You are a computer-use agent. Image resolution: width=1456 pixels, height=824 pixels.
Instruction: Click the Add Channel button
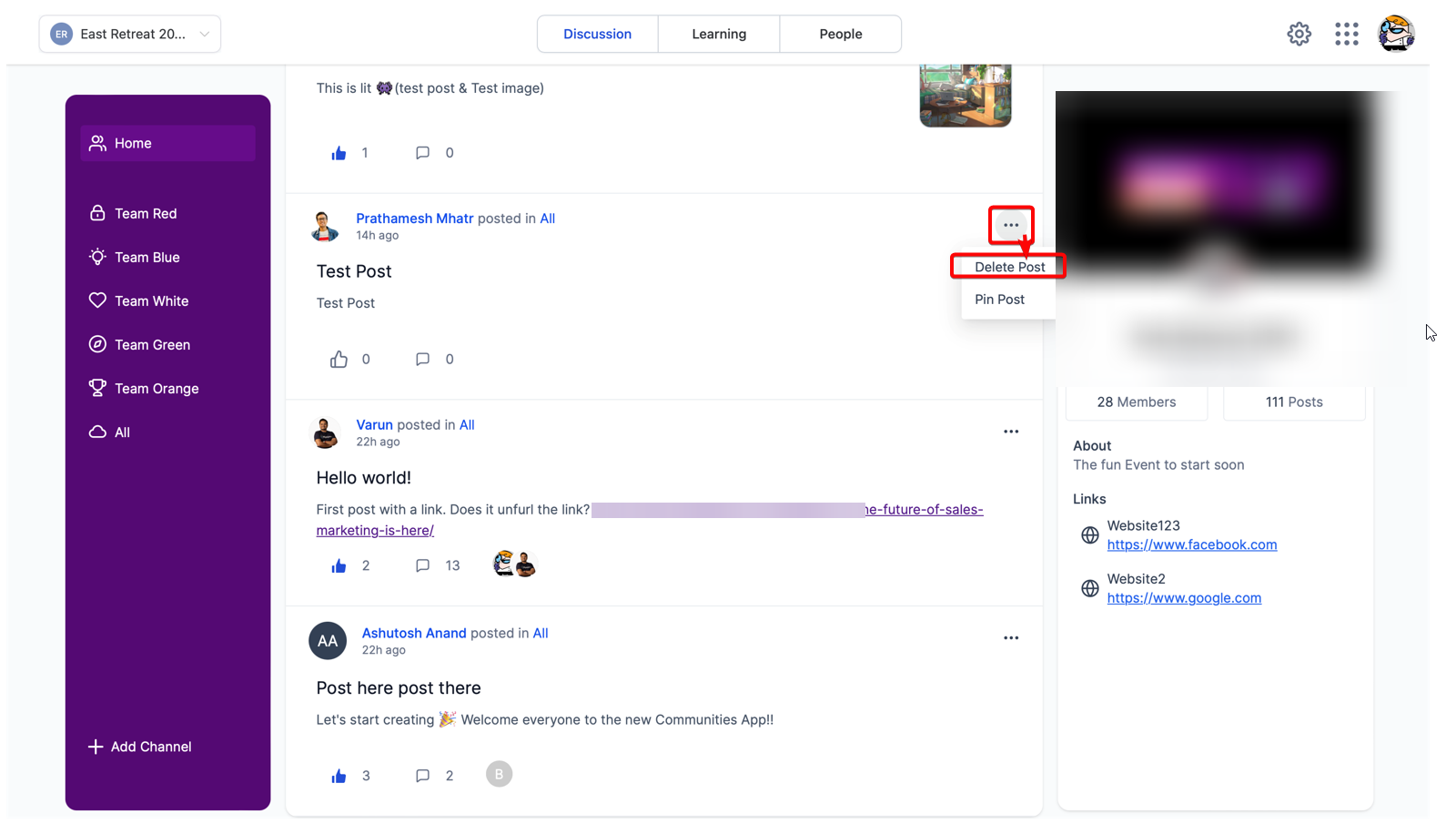(x=139, y=747)
